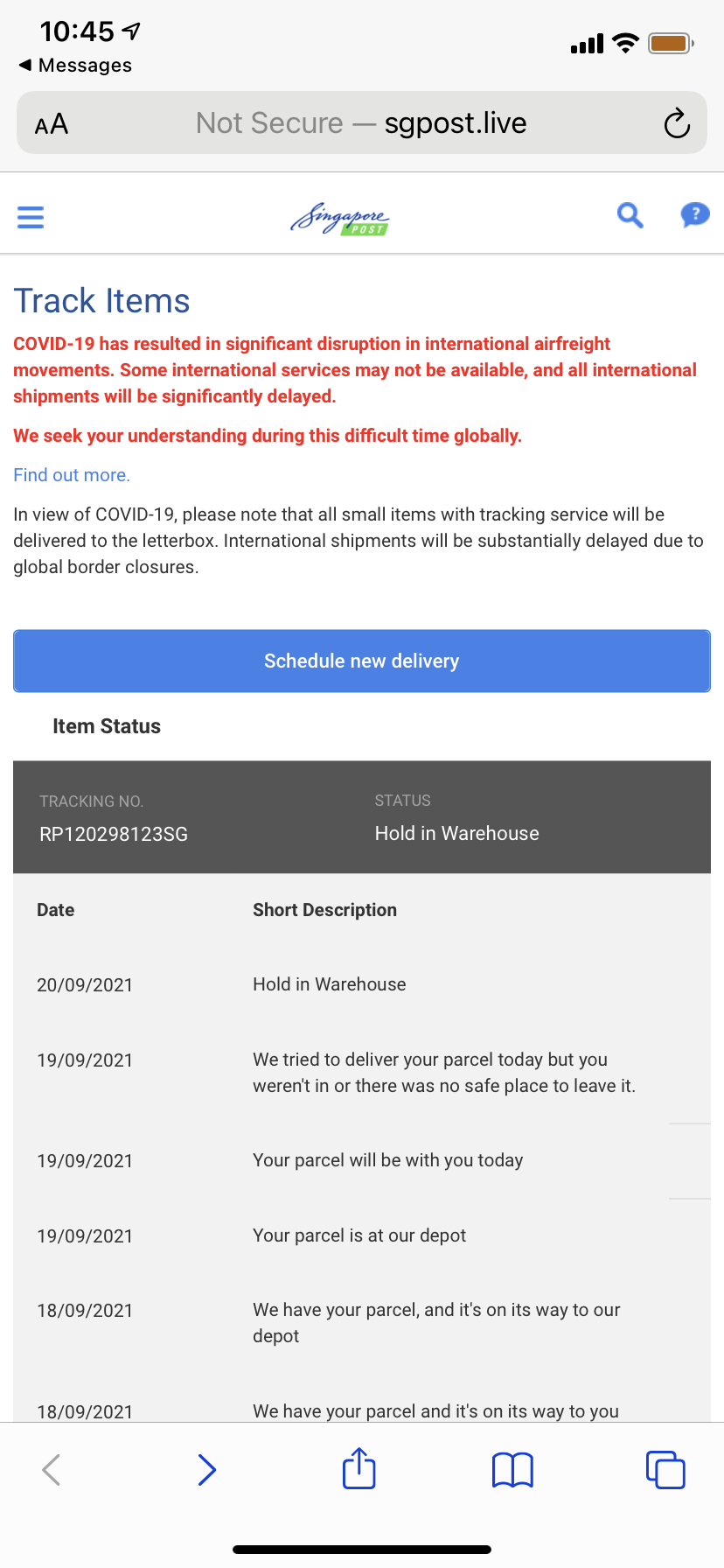Open Safari bookmarks icon

click(x=512, y=1470)
